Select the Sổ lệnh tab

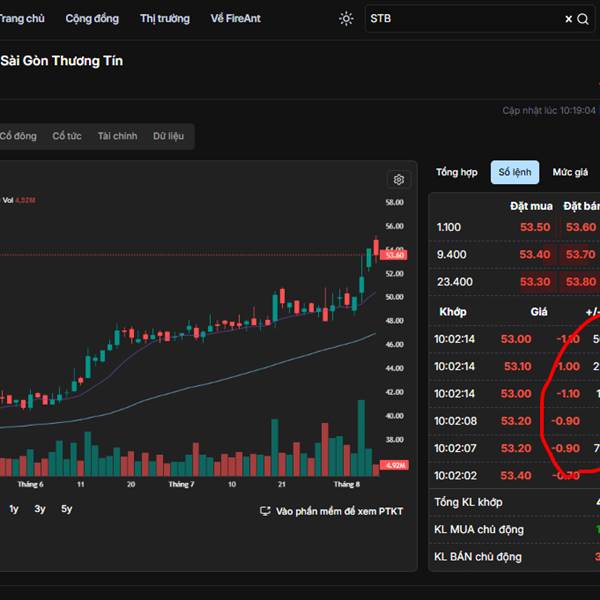(x=515, y=172)
